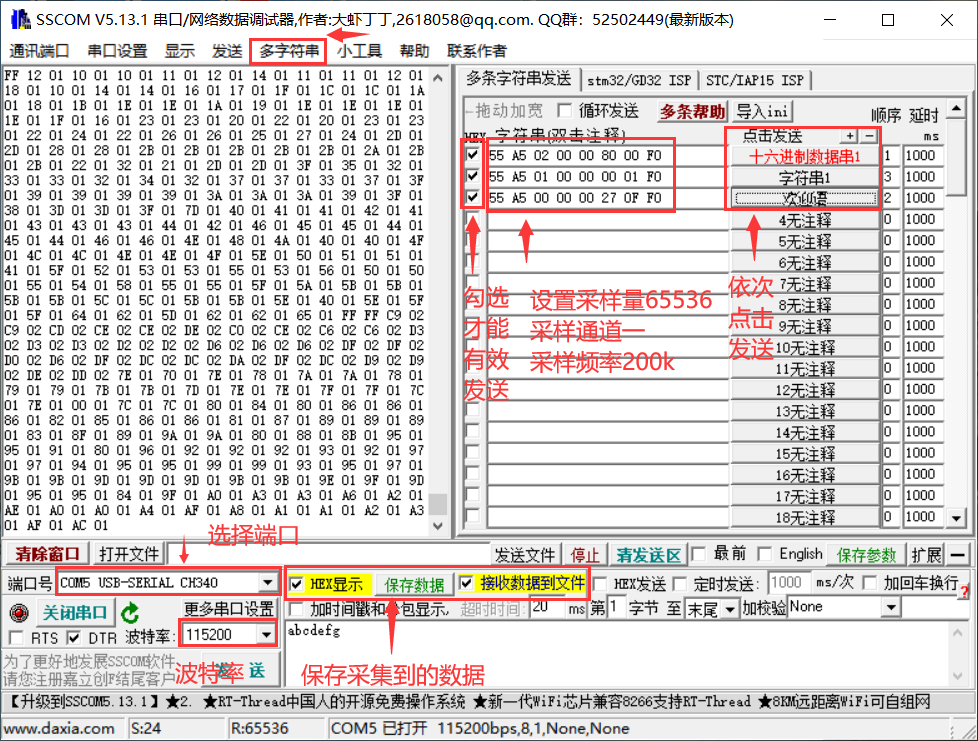978x741 pixels.
Task: Toggle the DTR checkbox
Action: tap(73, 637)
